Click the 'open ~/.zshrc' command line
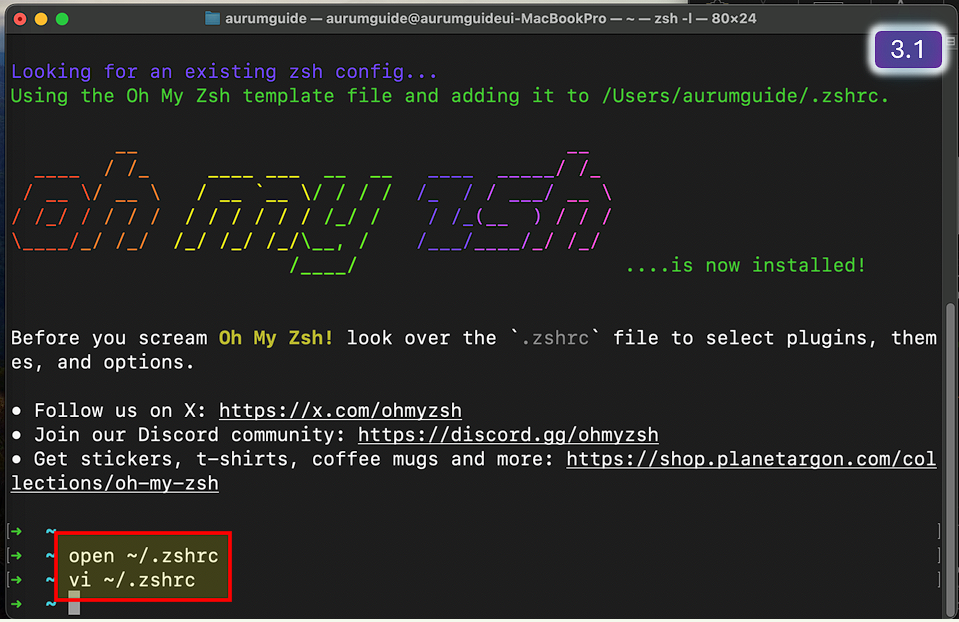 (x=143, y=556)
